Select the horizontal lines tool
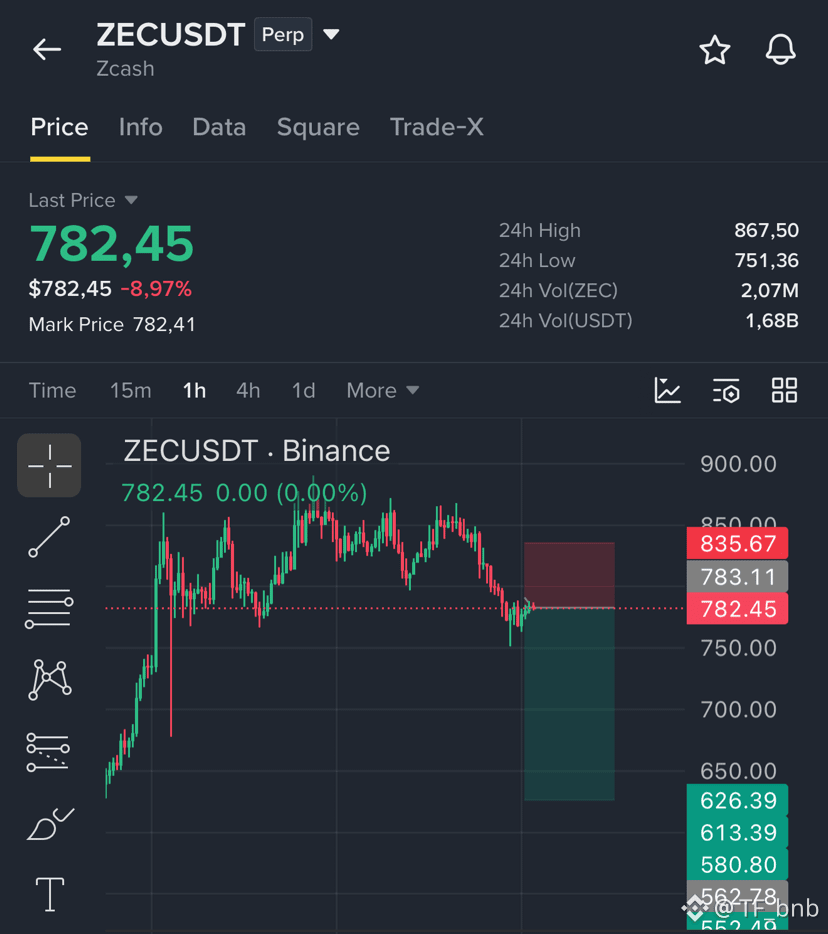828x934 pixels. click(49, 608)
